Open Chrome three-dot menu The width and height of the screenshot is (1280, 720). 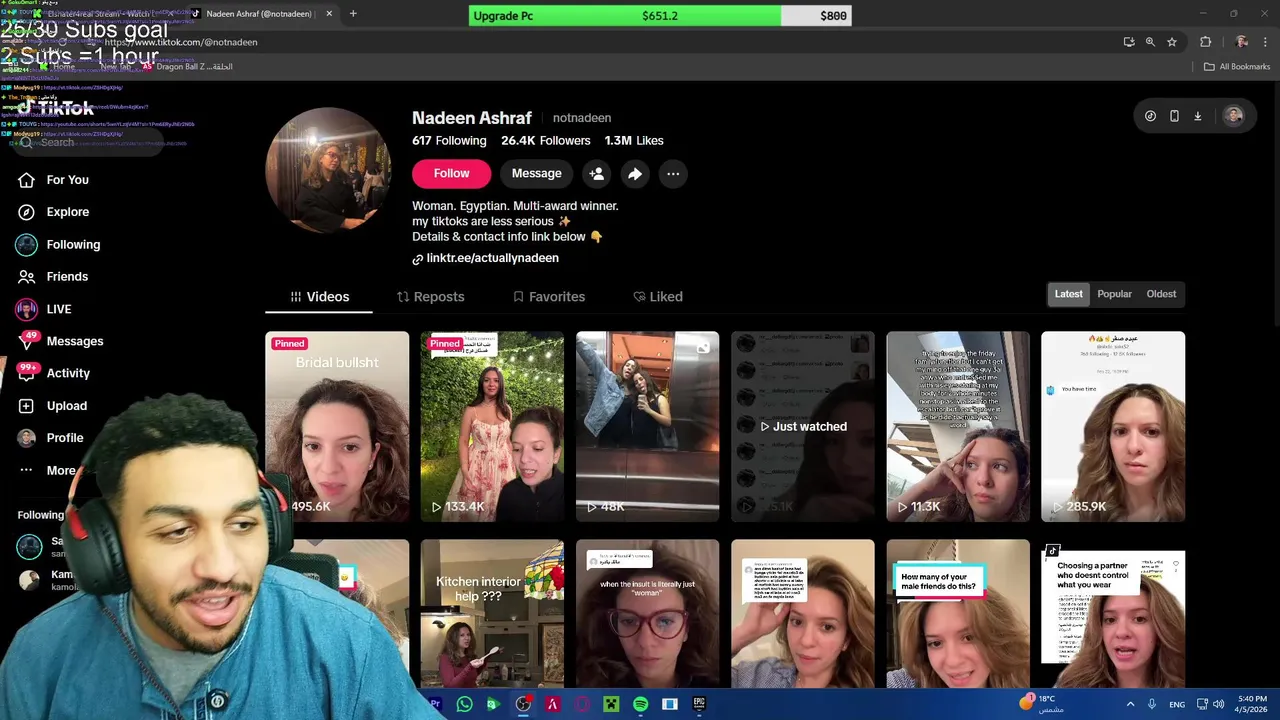[1266, 42]
